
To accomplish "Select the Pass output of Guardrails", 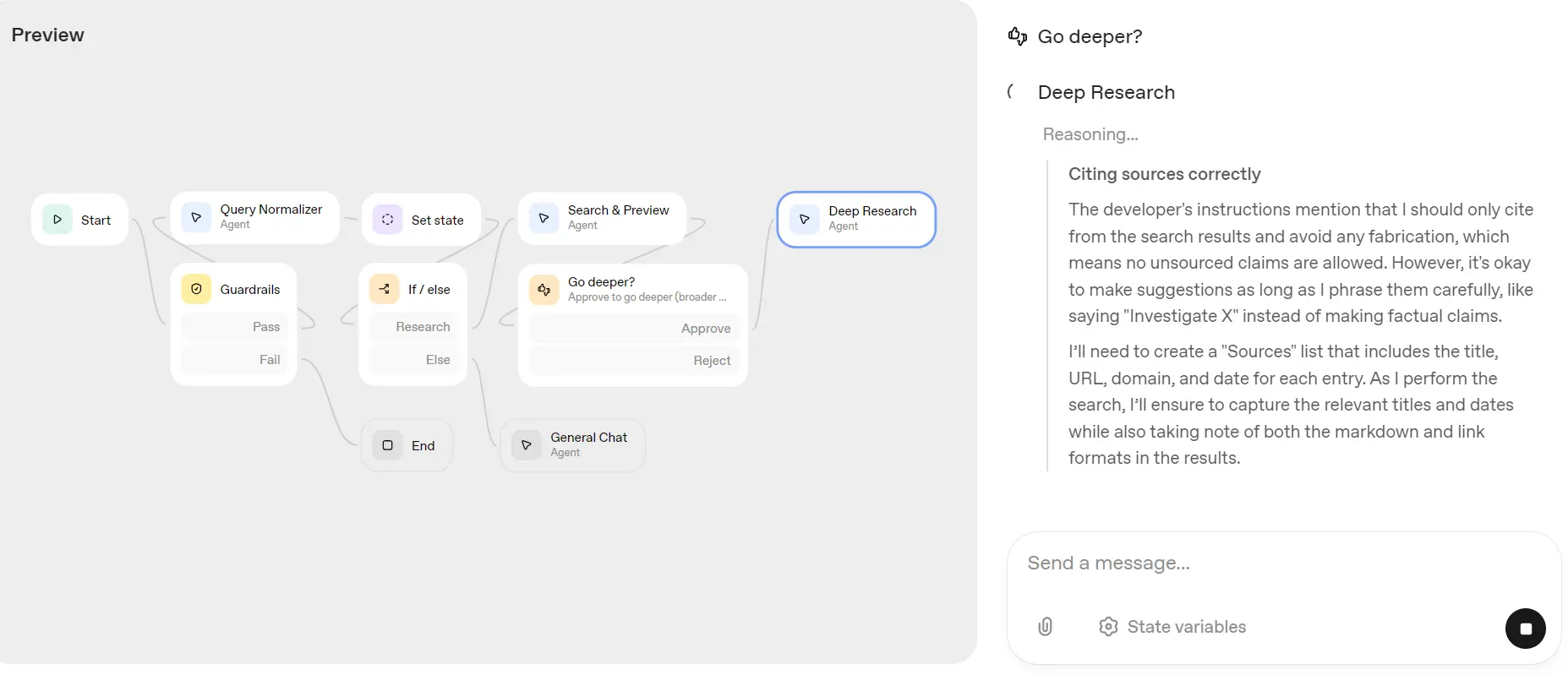I will pos(234,327).
